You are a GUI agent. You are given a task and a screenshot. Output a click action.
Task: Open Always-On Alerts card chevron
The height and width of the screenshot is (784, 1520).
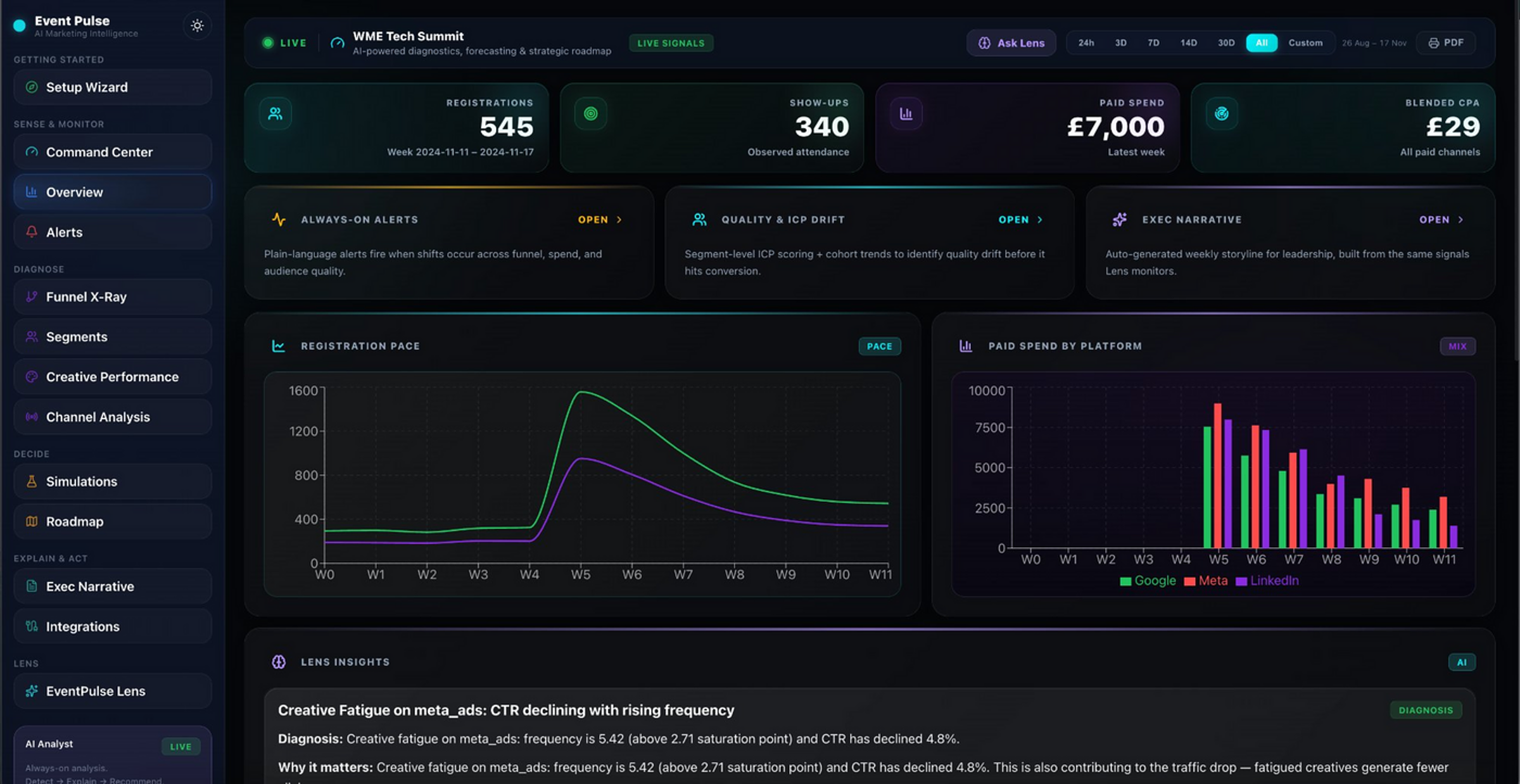click(619, 220)
